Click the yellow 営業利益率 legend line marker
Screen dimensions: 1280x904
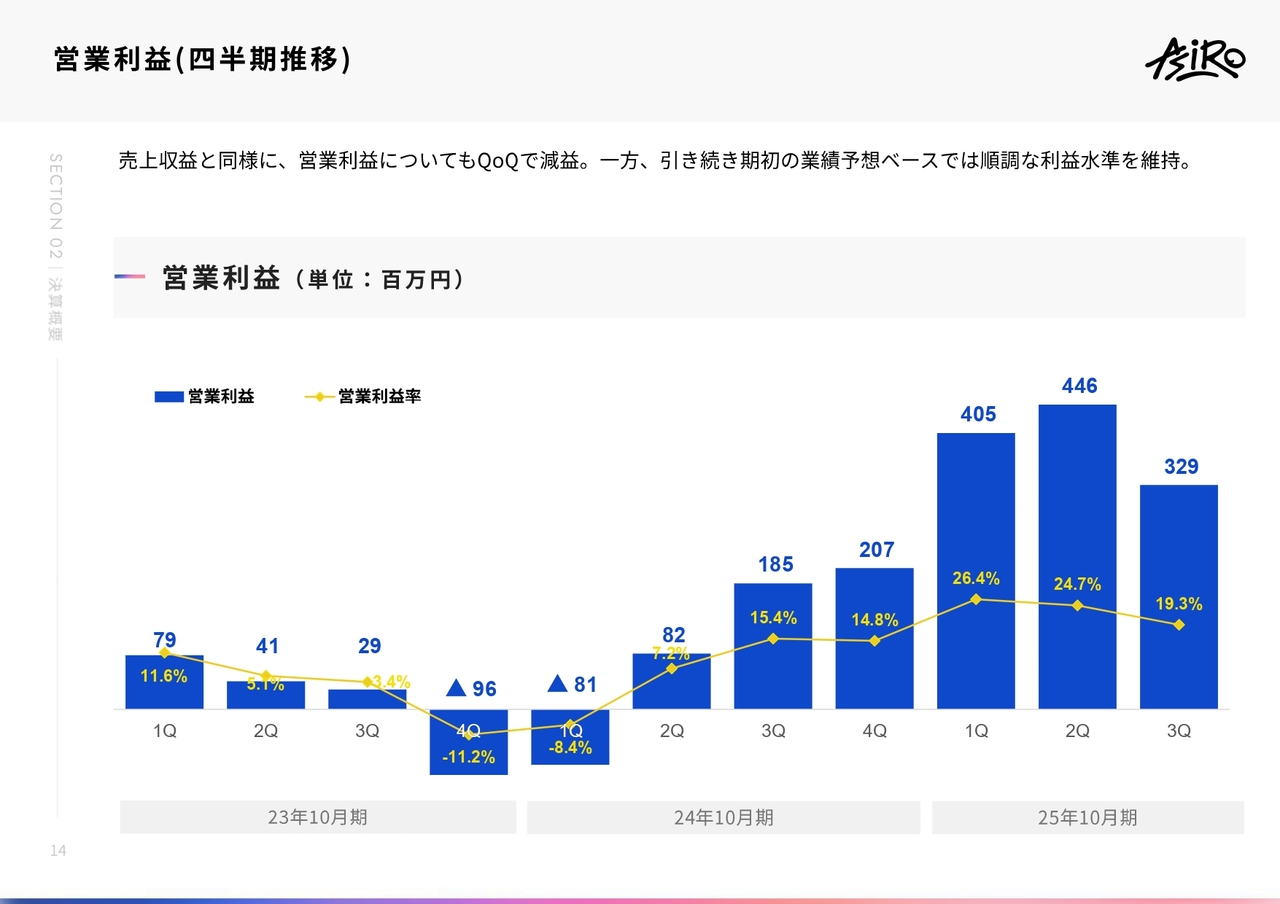pyautogui.click(x=319, y=397)
